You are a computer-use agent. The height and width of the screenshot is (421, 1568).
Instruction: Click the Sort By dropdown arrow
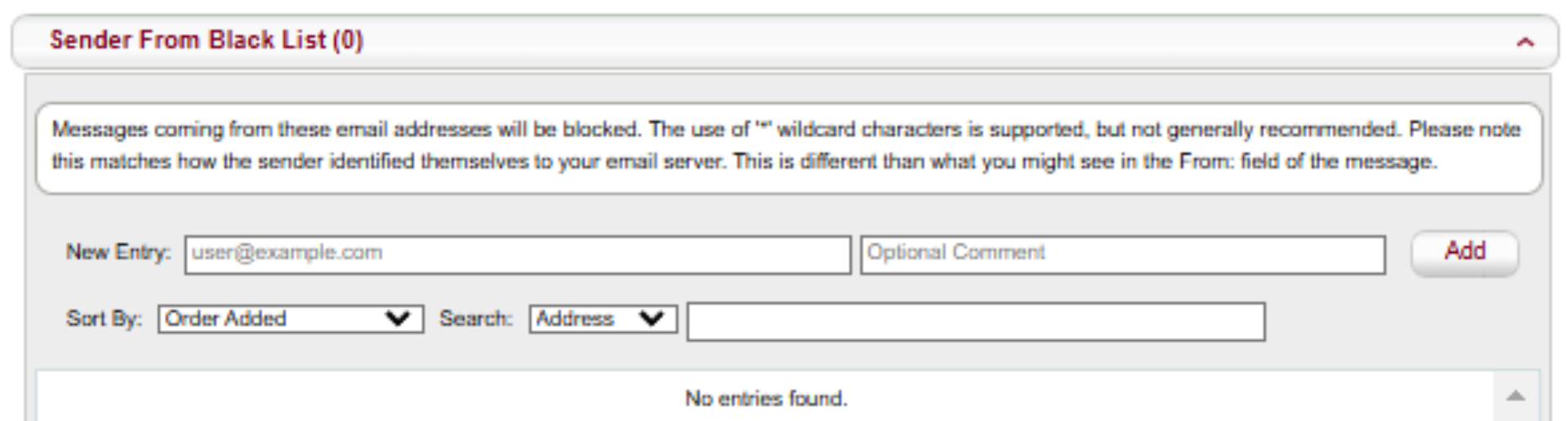pyautogui.click(x=398, y=319)
